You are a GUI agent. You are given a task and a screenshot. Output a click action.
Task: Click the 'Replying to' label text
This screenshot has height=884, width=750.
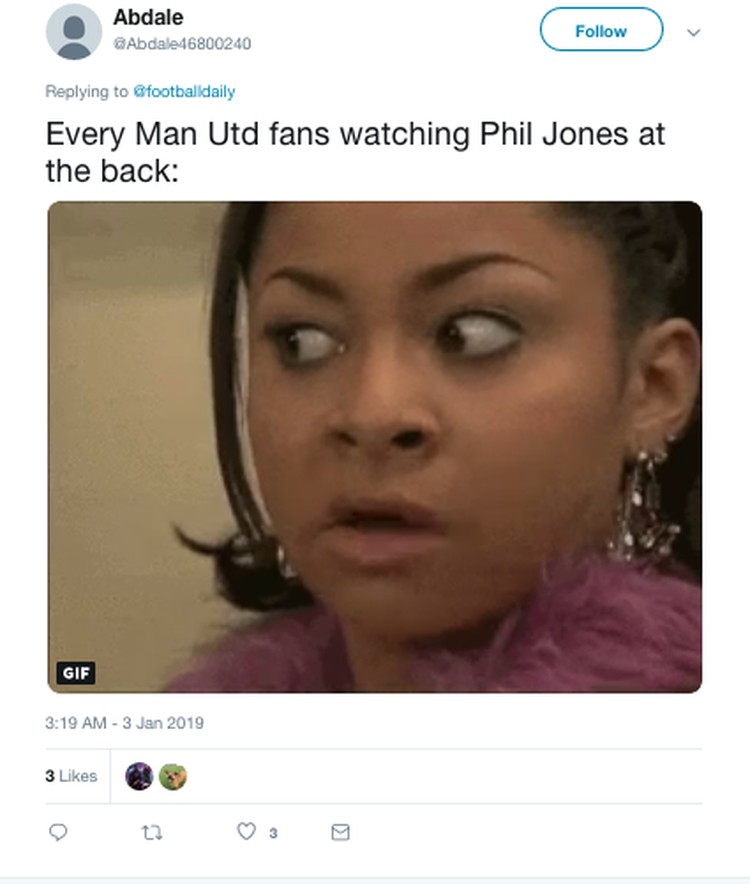87,91
